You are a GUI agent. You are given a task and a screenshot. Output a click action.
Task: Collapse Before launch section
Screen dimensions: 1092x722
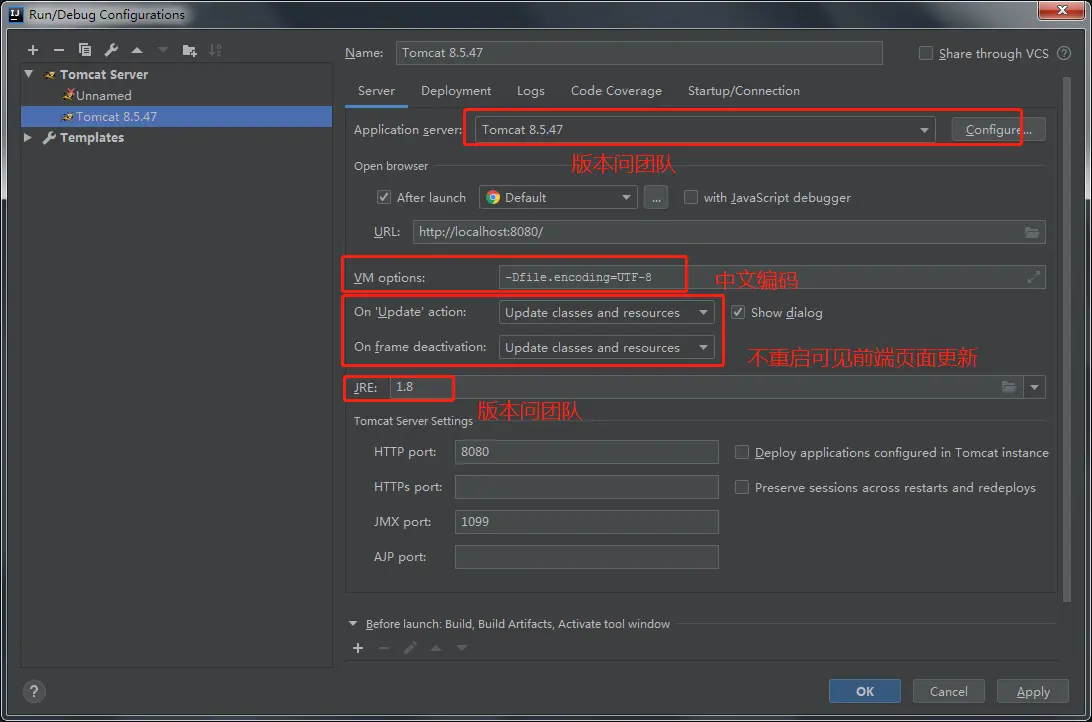pos(353,624)
